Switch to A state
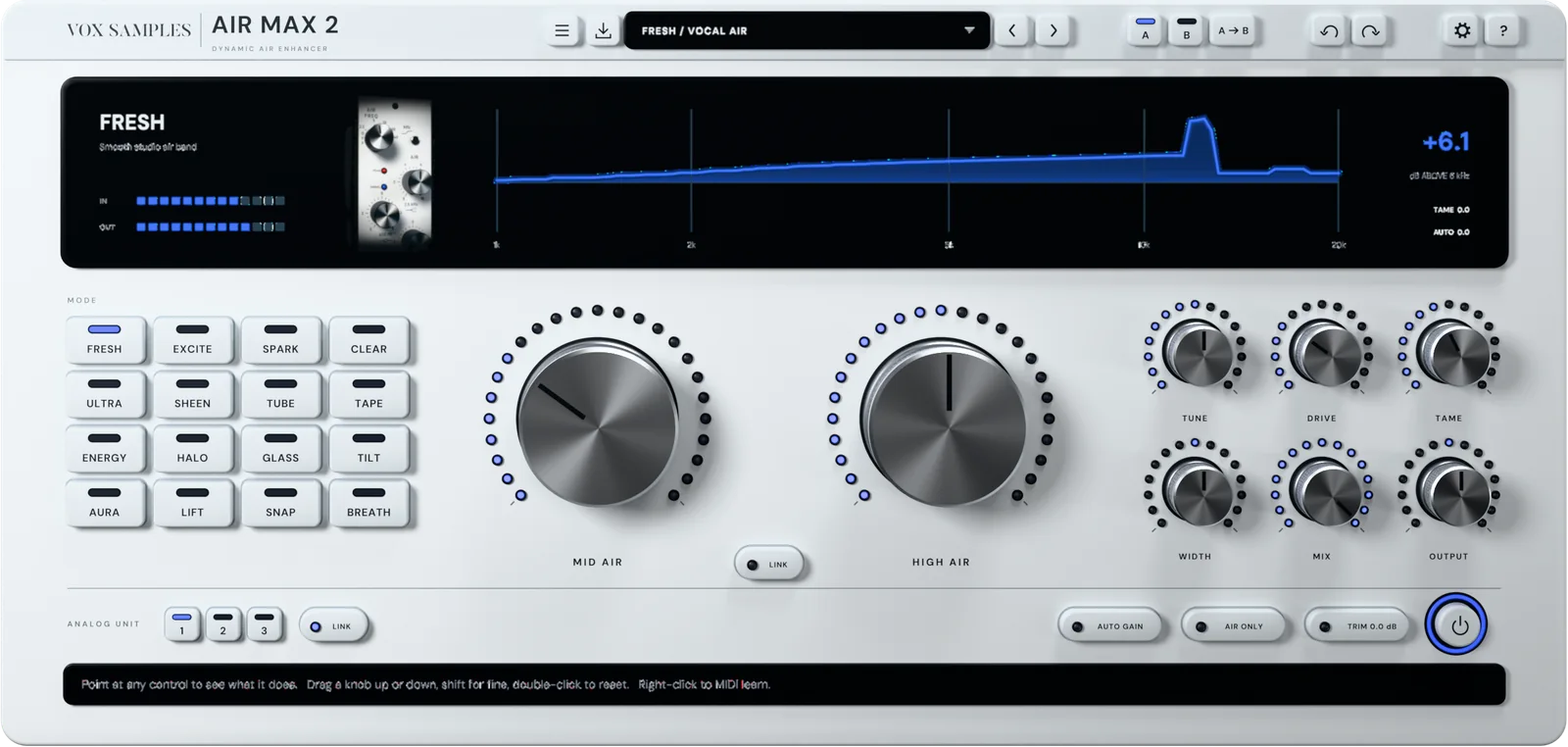The width and height of the screenshot is (1568, 747). point(1145,30)
